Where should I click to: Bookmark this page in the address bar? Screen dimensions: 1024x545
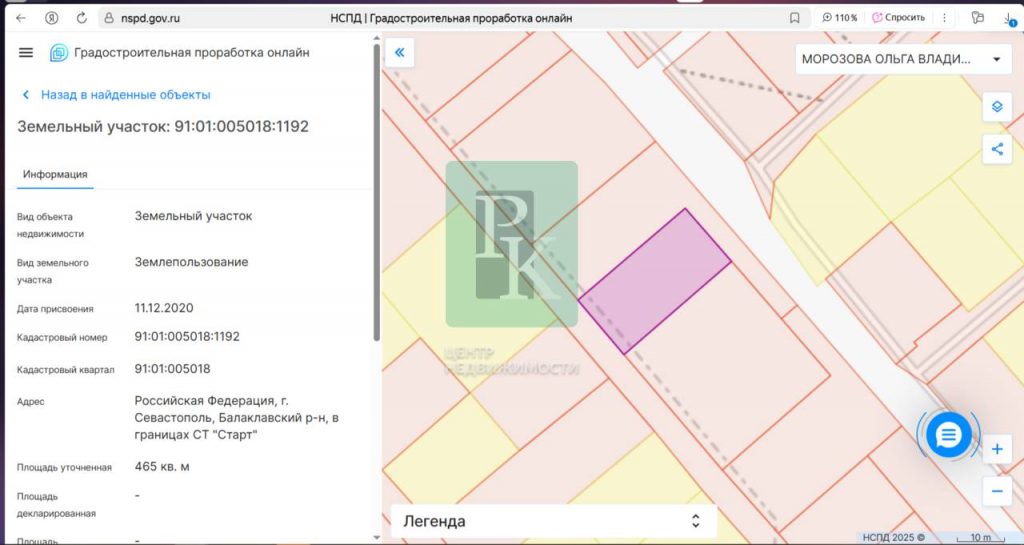[x=795, y=18]
